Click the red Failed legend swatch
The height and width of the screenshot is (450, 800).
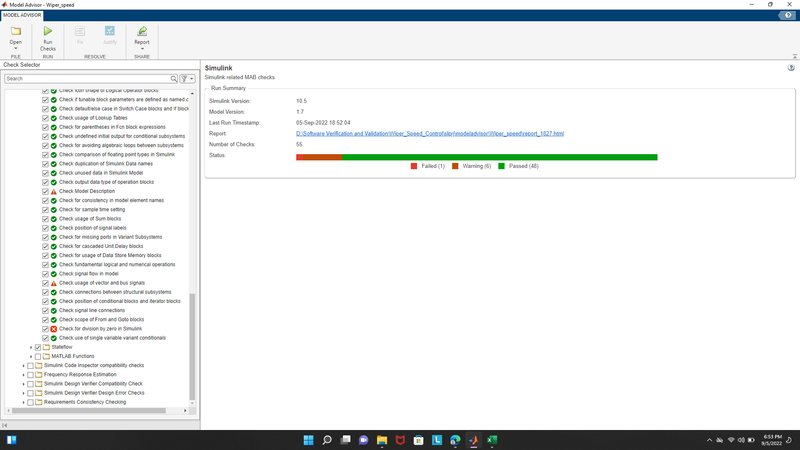[414, 166]
